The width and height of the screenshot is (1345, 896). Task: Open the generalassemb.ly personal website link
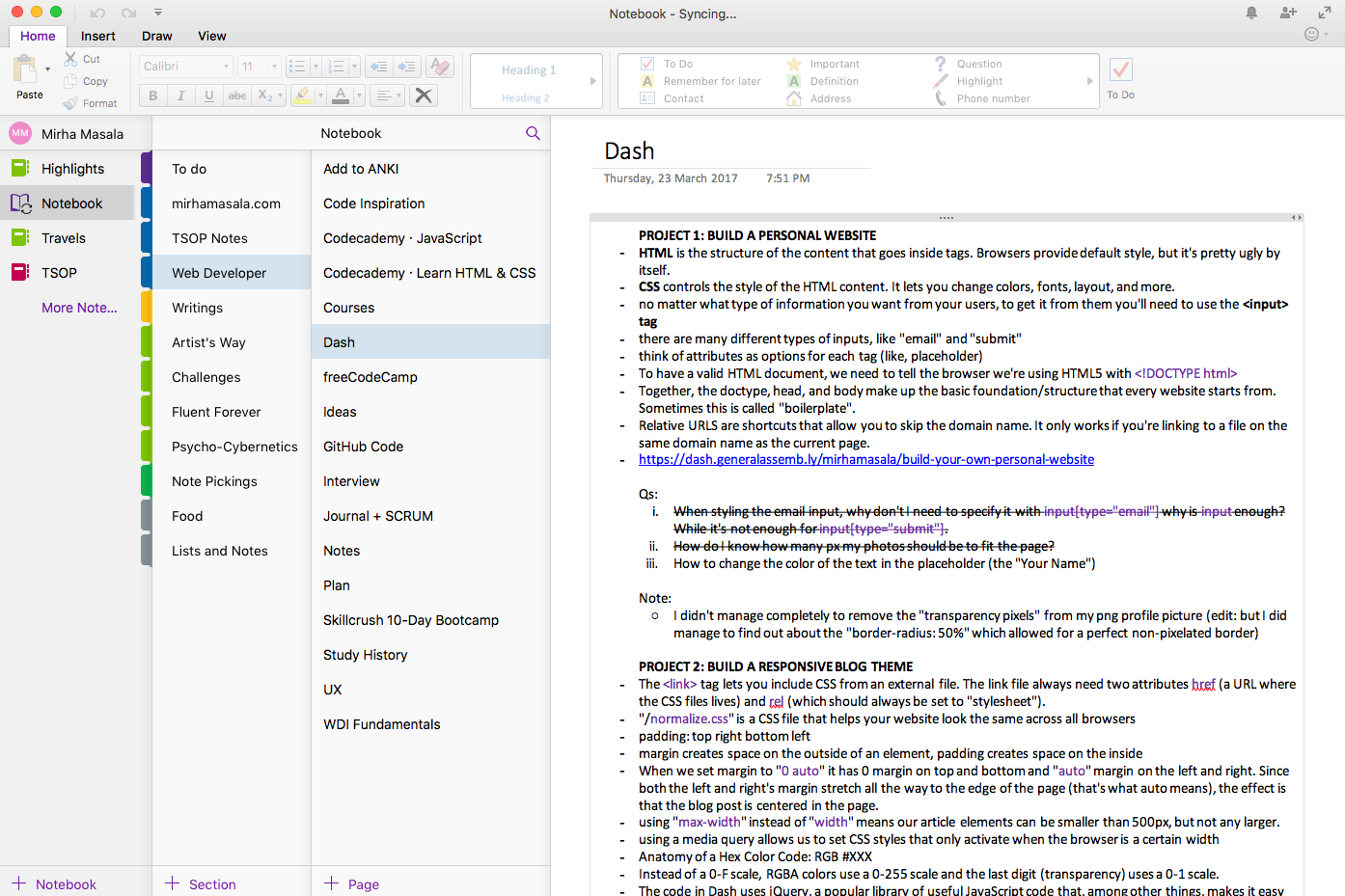point(865,459)
